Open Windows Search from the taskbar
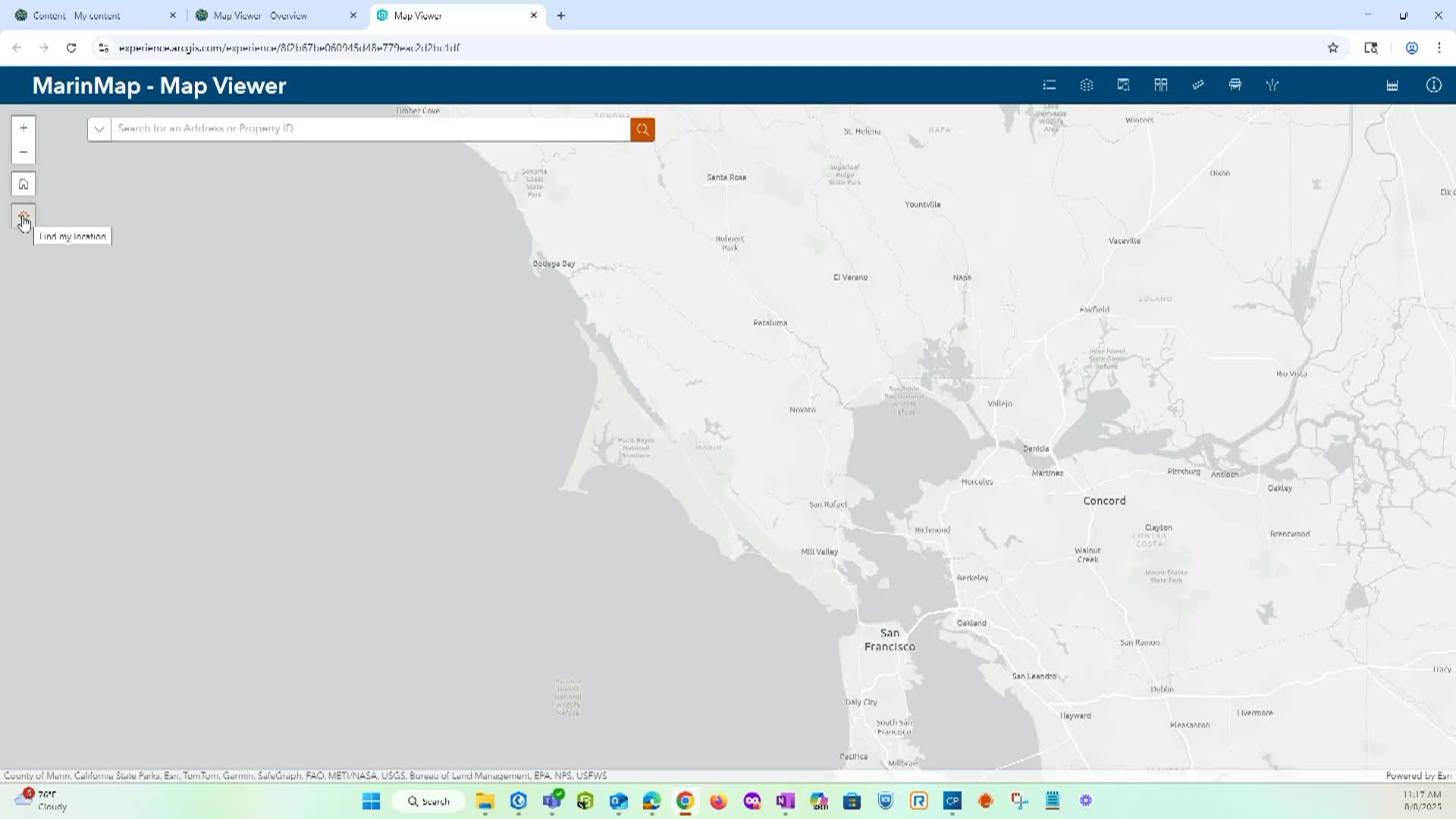 428,801
